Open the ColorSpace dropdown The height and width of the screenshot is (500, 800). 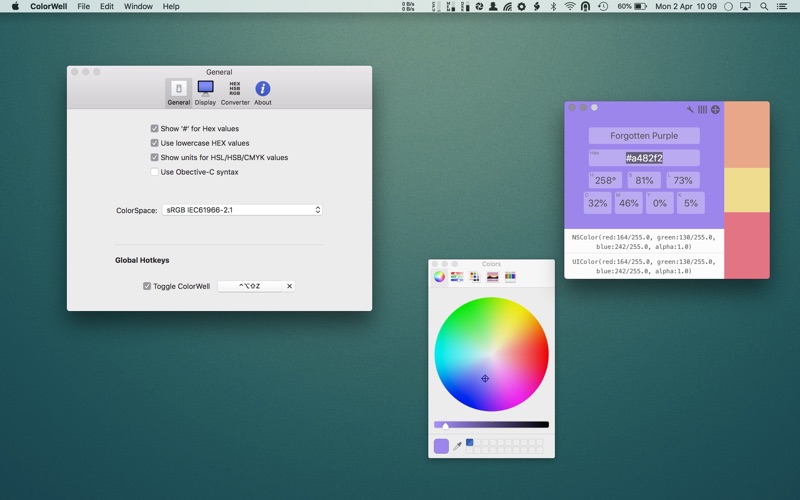click(x=242, y=210)
